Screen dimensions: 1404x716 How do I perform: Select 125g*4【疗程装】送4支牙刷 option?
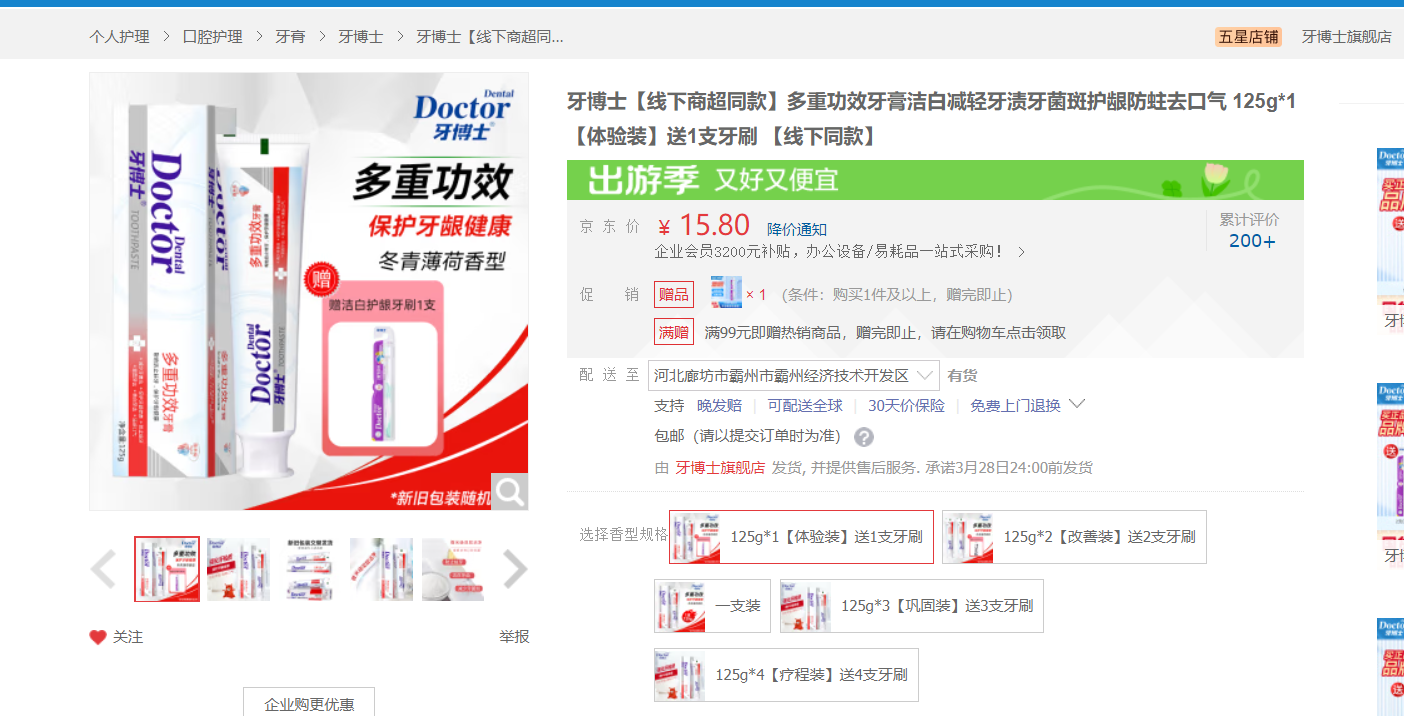[x=786, y=675]
